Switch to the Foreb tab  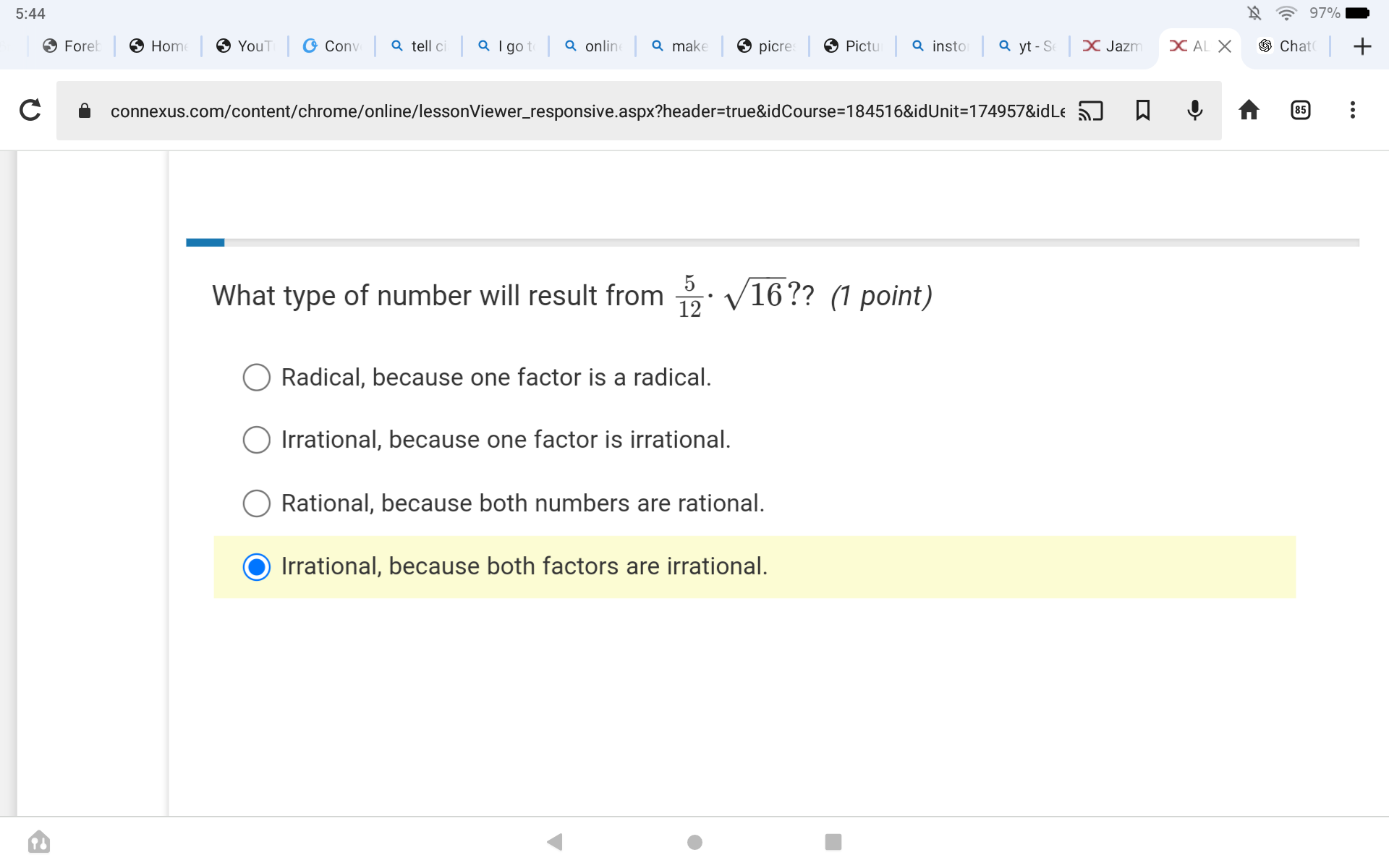point(71,46)
